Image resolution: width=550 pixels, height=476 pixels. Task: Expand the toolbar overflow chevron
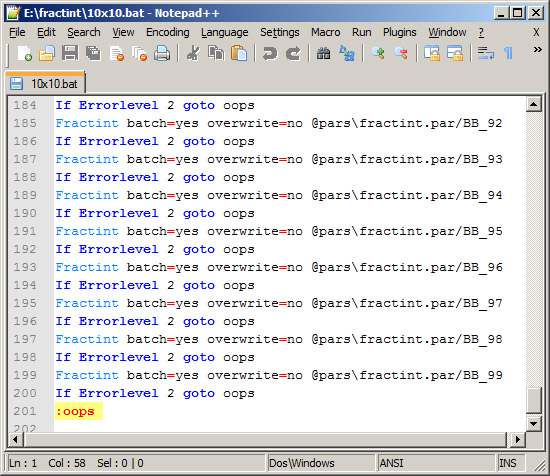(x=537, y=50)
